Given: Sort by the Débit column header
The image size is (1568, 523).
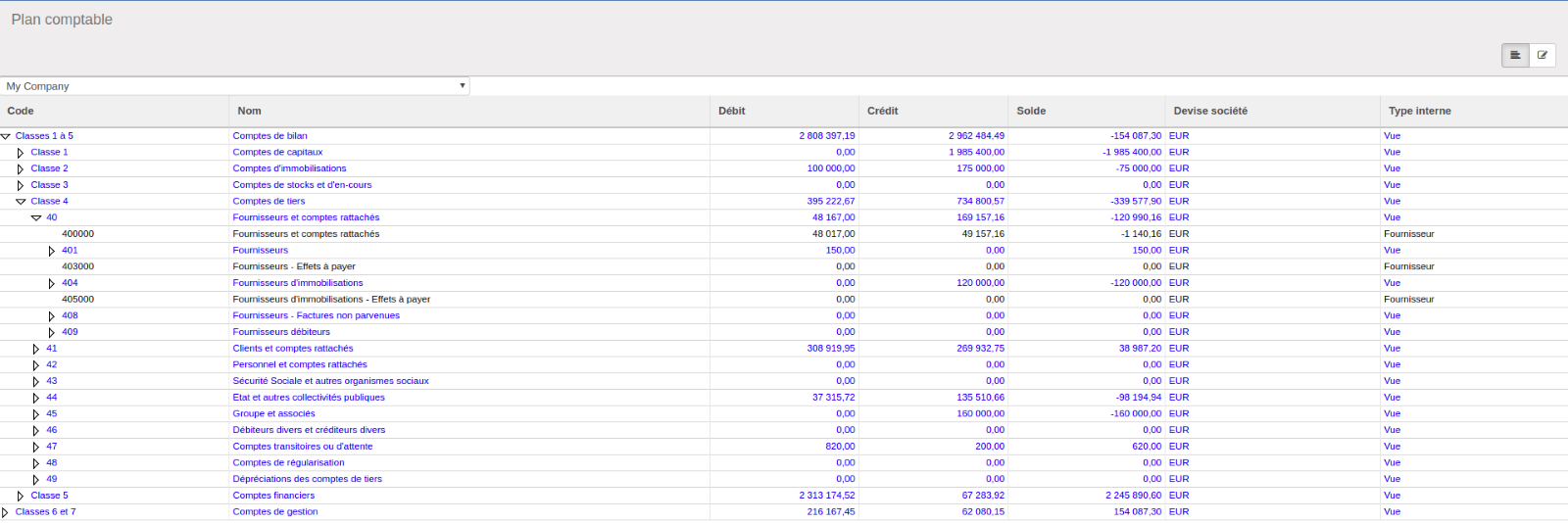Looking at the screenshot, I should [x=784, y=111].
